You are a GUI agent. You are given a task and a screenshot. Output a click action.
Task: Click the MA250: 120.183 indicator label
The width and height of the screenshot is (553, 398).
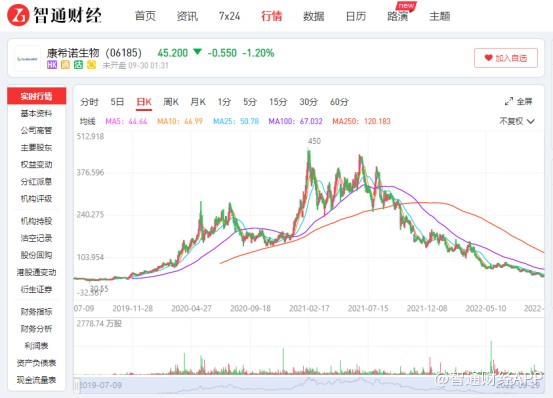(361, 121)
